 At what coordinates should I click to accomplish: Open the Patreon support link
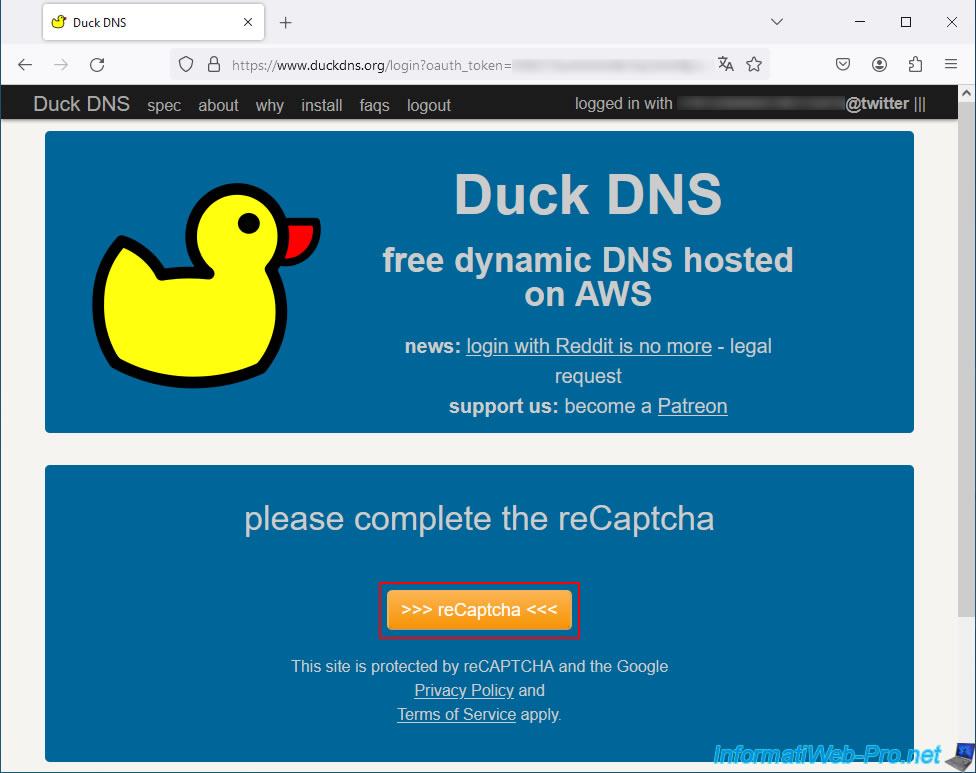tap(692, 406)
